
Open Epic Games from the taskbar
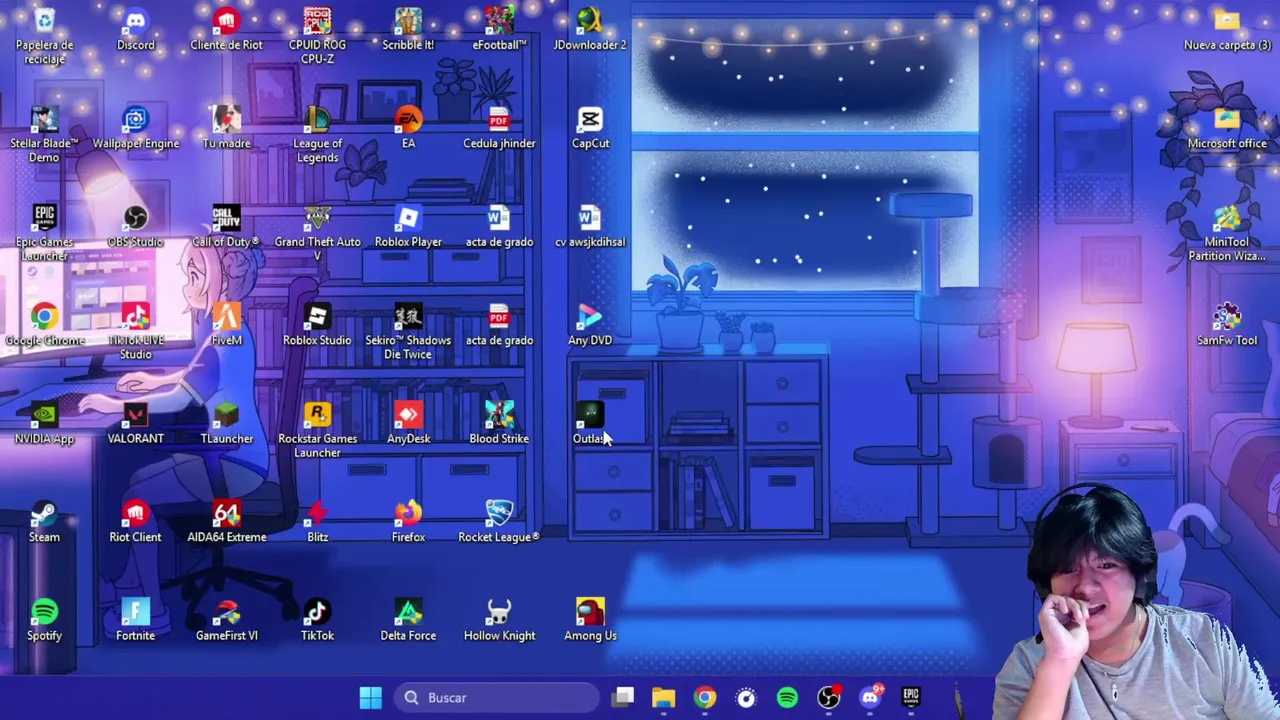tap(911, 697)
